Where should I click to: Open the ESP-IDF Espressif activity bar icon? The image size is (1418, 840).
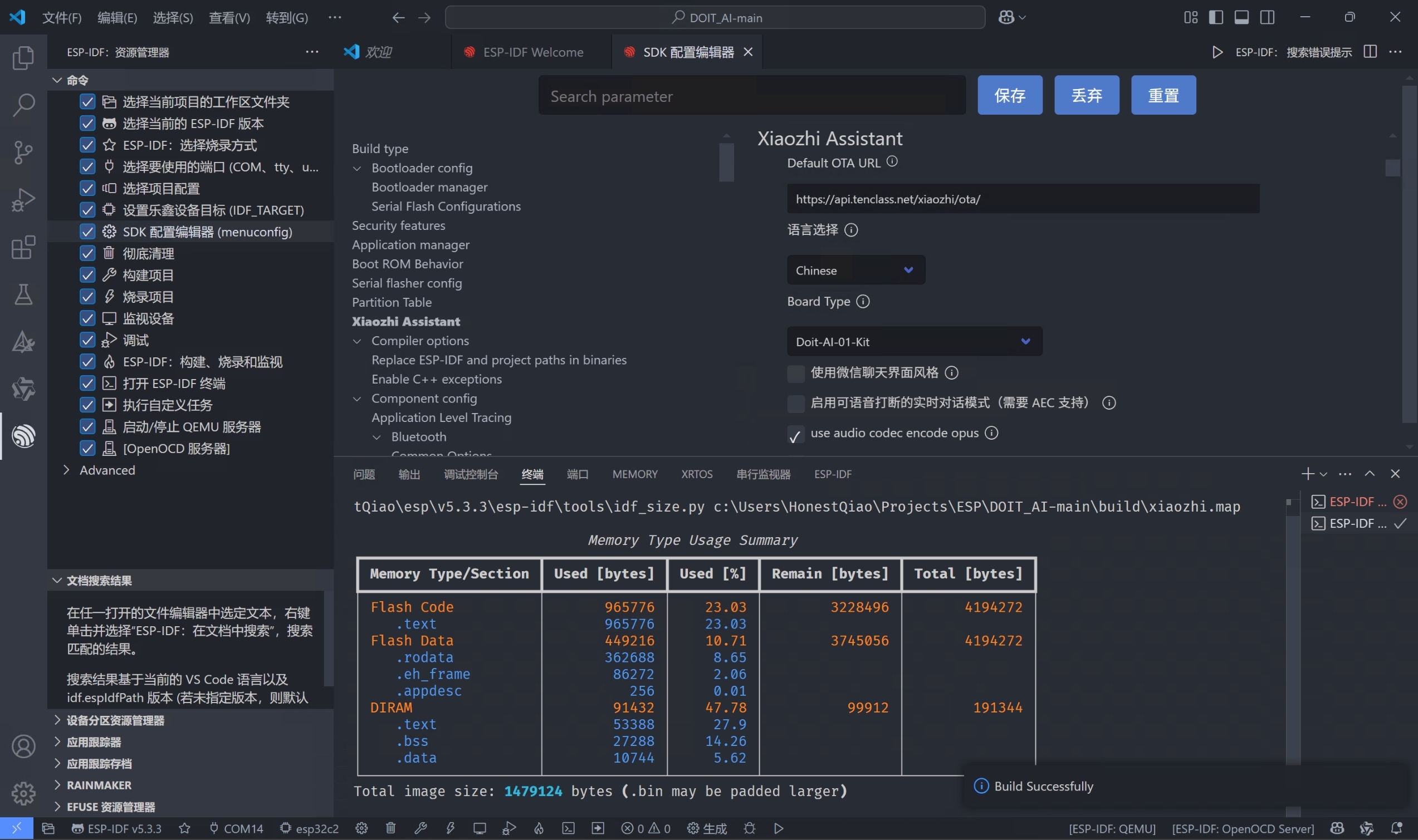[23, 436]
